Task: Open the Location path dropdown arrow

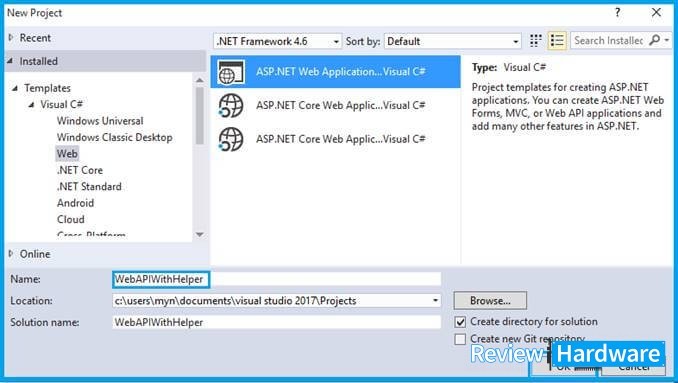Action: (x=435, y=300)
